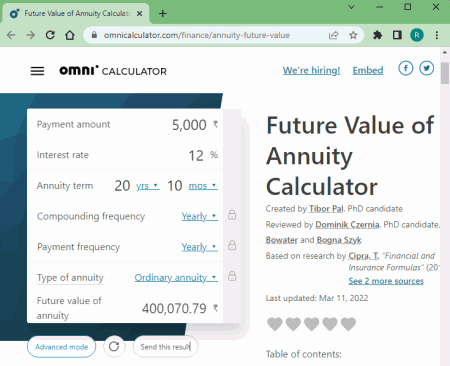Viewport: 450px width, 366px height.
Task: Open Compounding frequency Yearly dropdown
Action: (200, 216)
